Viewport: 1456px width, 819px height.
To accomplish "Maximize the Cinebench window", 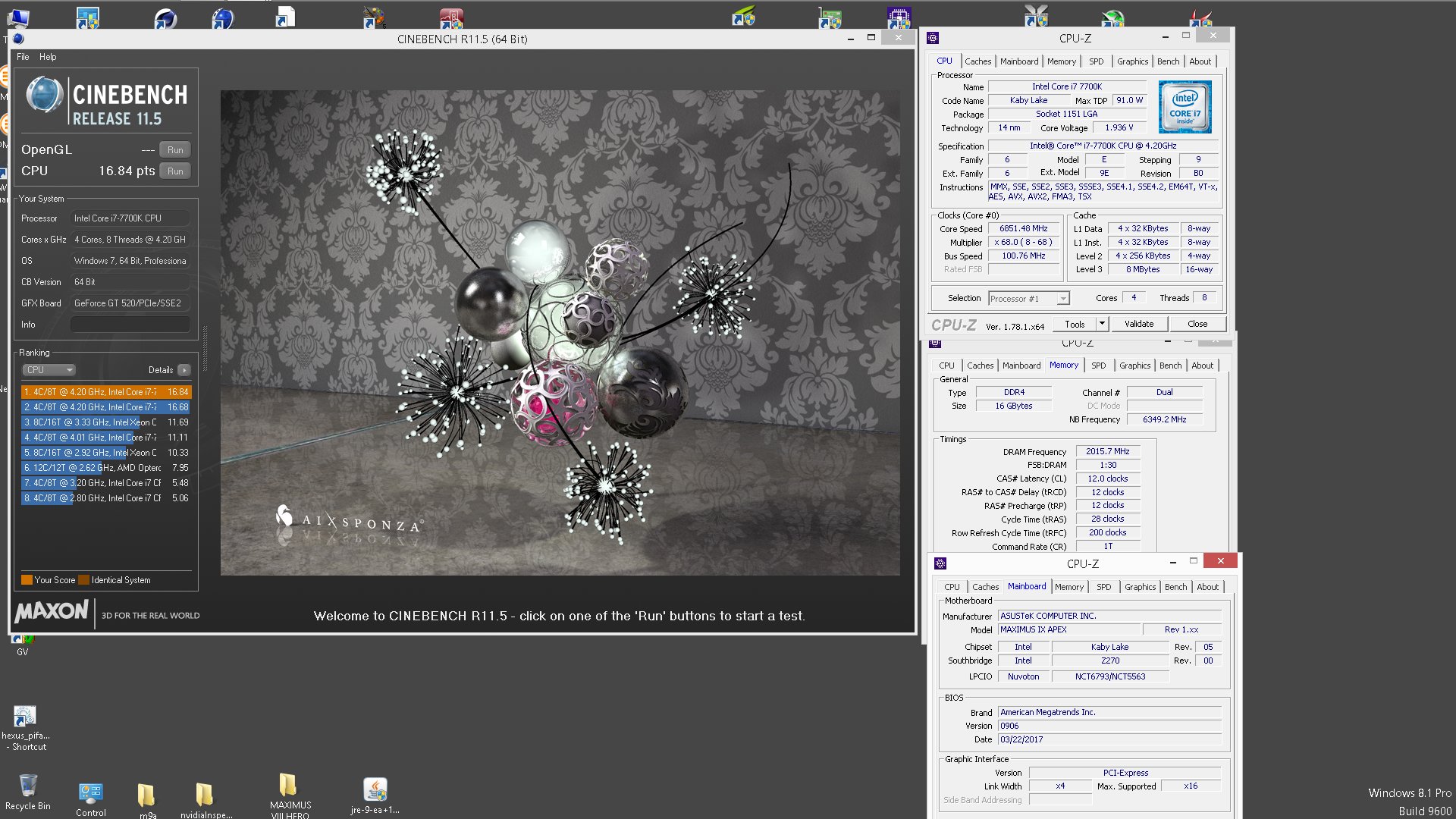I will [871, 38].
